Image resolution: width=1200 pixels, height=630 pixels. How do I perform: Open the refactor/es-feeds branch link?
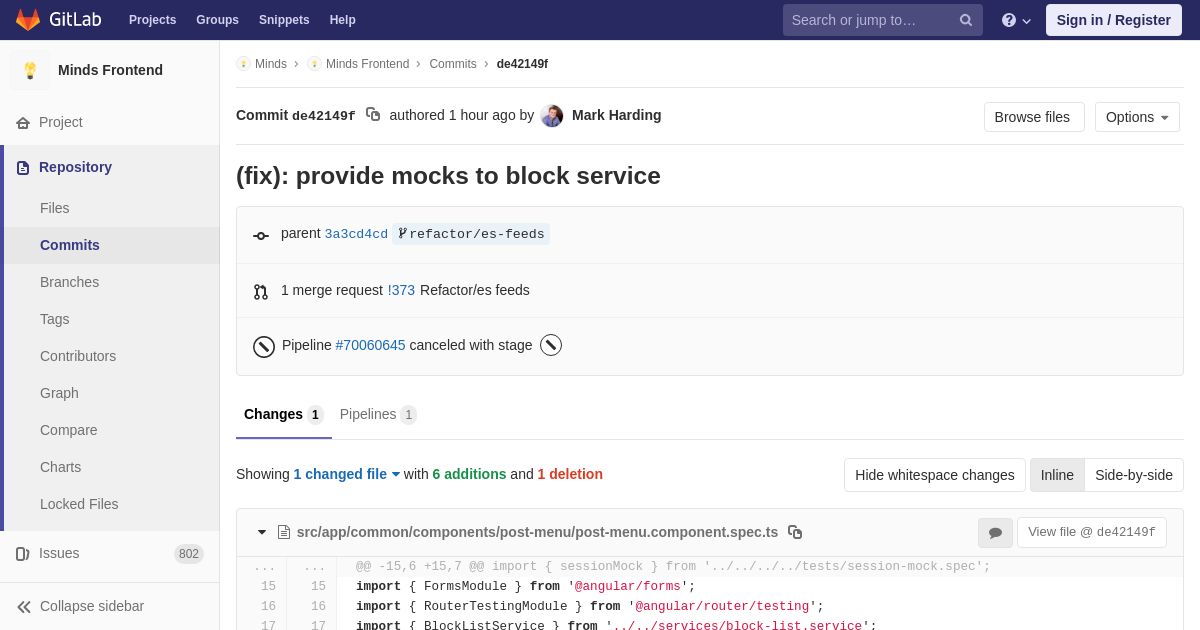(471, 234)
